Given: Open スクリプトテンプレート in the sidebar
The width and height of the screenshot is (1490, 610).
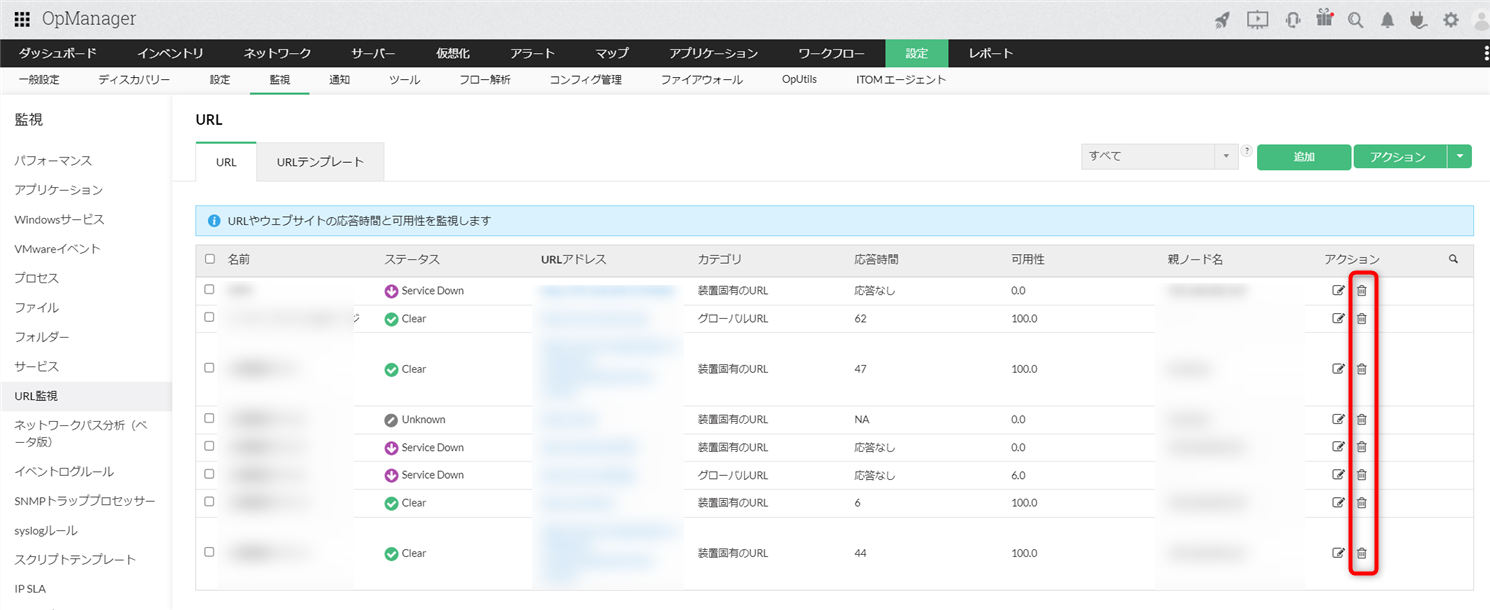Looking at the screenshot, I should 75,560.
